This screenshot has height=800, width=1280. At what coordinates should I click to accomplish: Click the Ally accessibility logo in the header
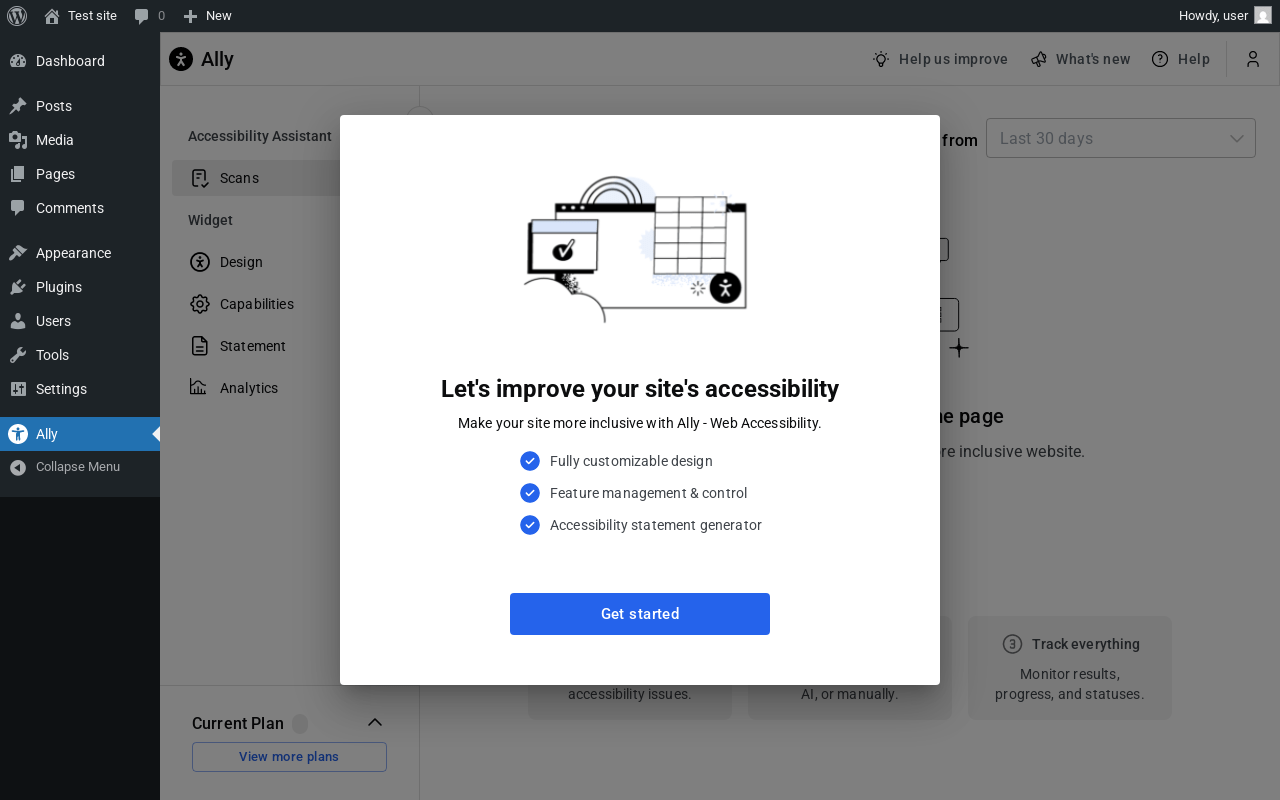pos(181,59)
